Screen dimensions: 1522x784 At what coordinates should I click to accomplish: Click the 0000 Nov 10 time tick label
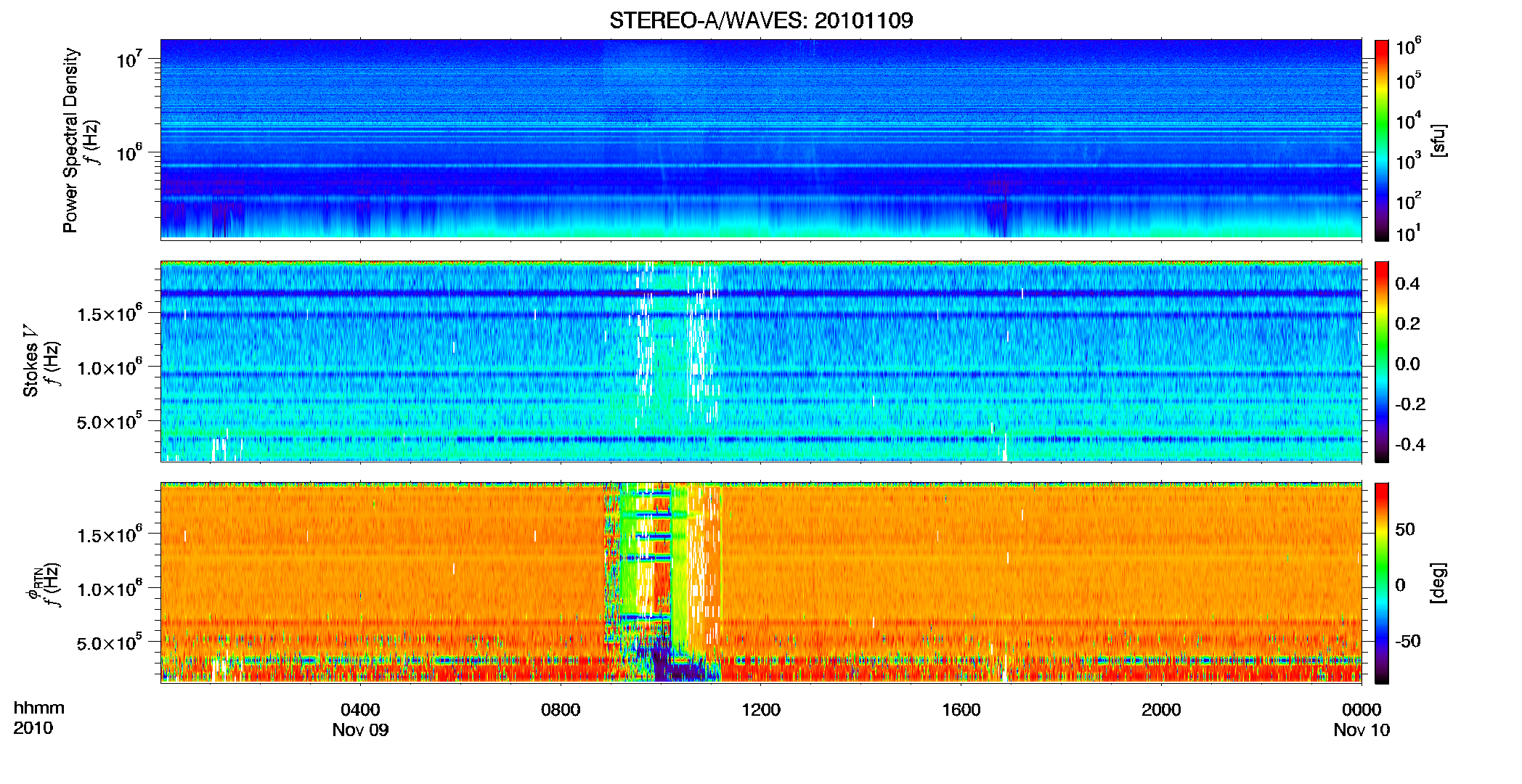pos(1362,719)
